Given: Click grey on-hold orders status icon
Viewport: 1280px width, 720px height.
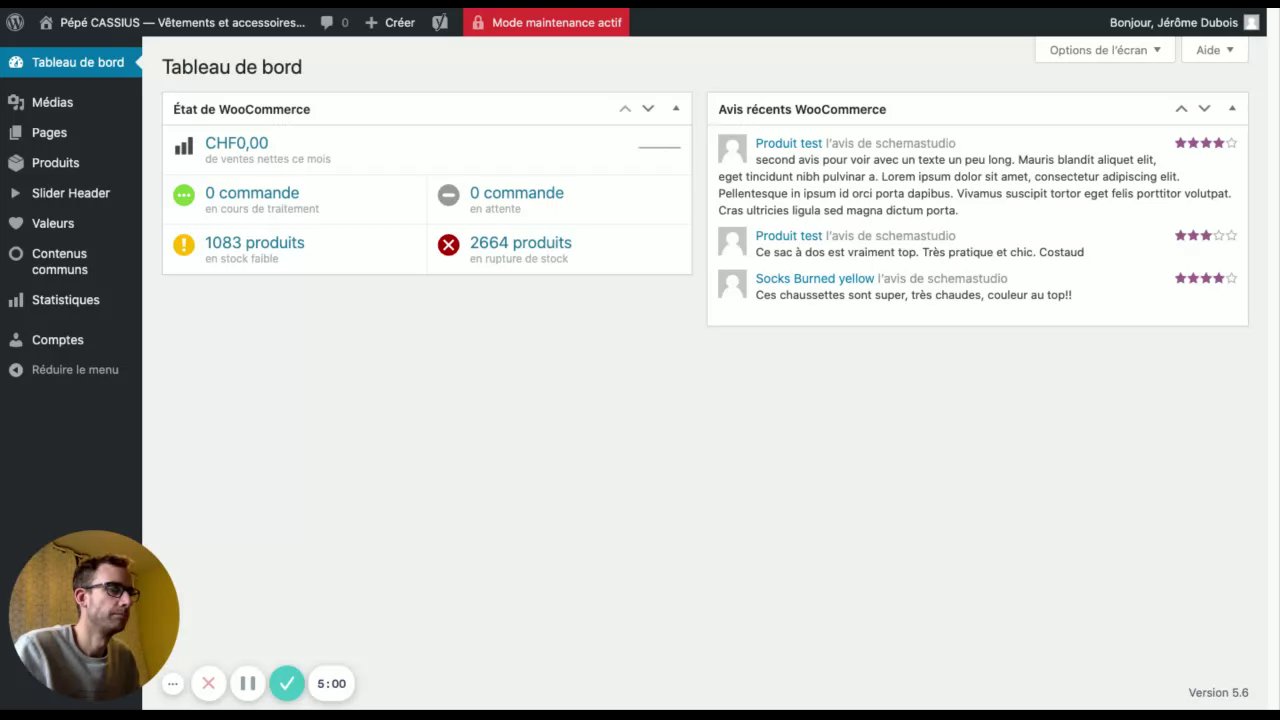Looking at the screenshot, I should click(x=449, y=195).
